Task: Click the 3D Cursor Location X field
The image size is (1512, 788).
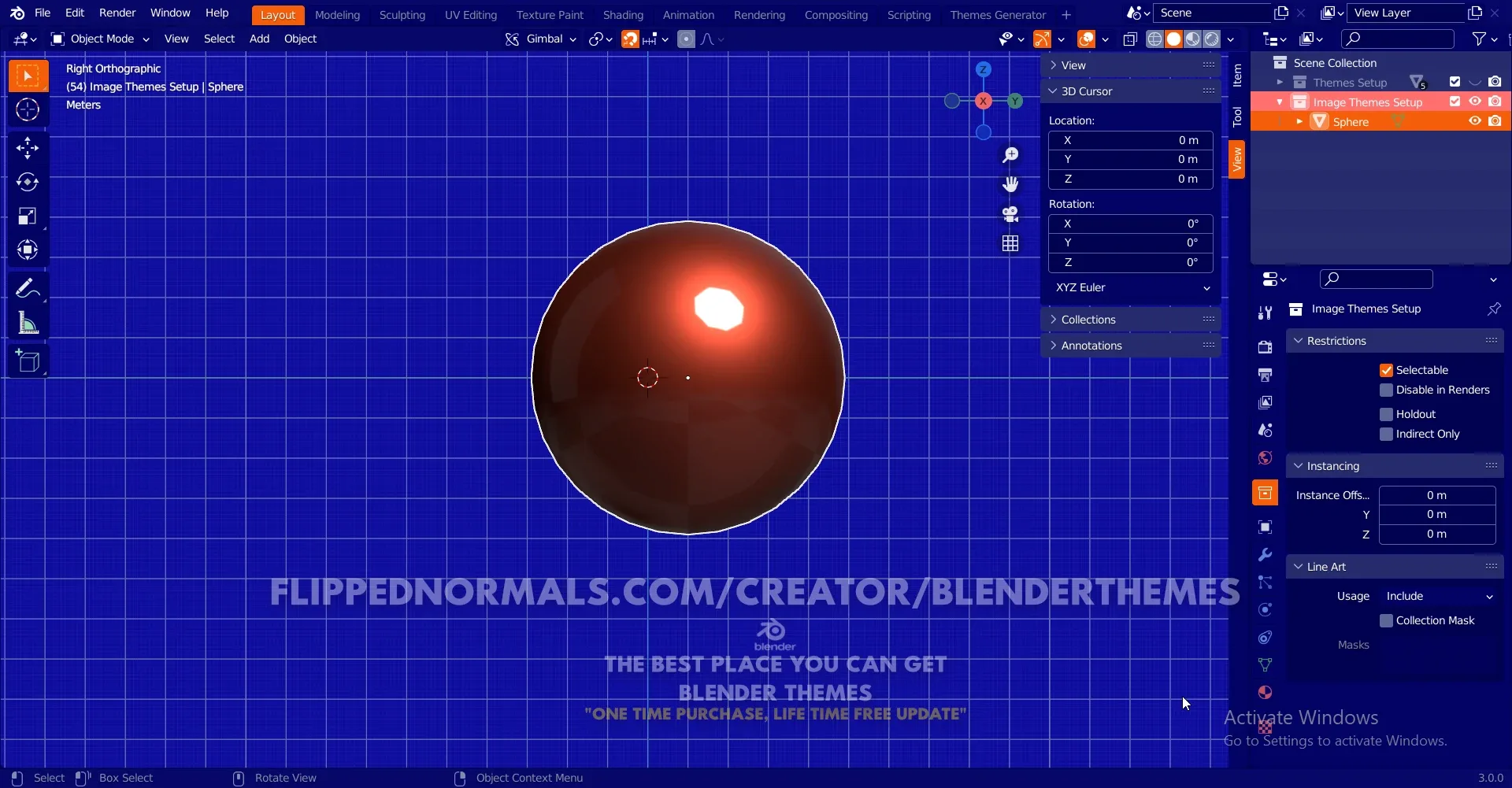Action: (x=1131, y=140)
